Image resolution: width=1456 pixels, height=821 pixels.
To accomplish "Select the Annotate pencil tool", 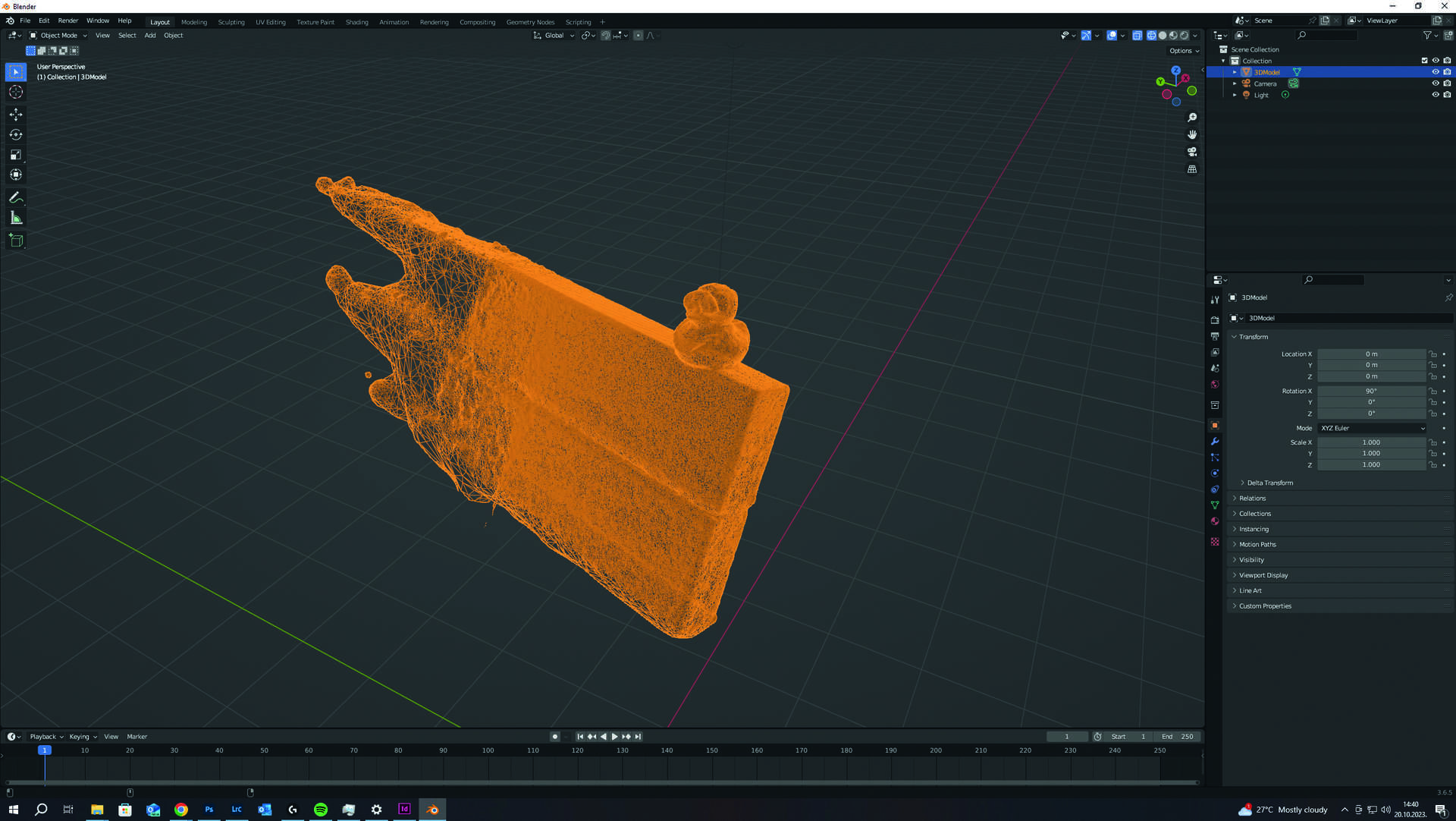I will pos(16,197).
